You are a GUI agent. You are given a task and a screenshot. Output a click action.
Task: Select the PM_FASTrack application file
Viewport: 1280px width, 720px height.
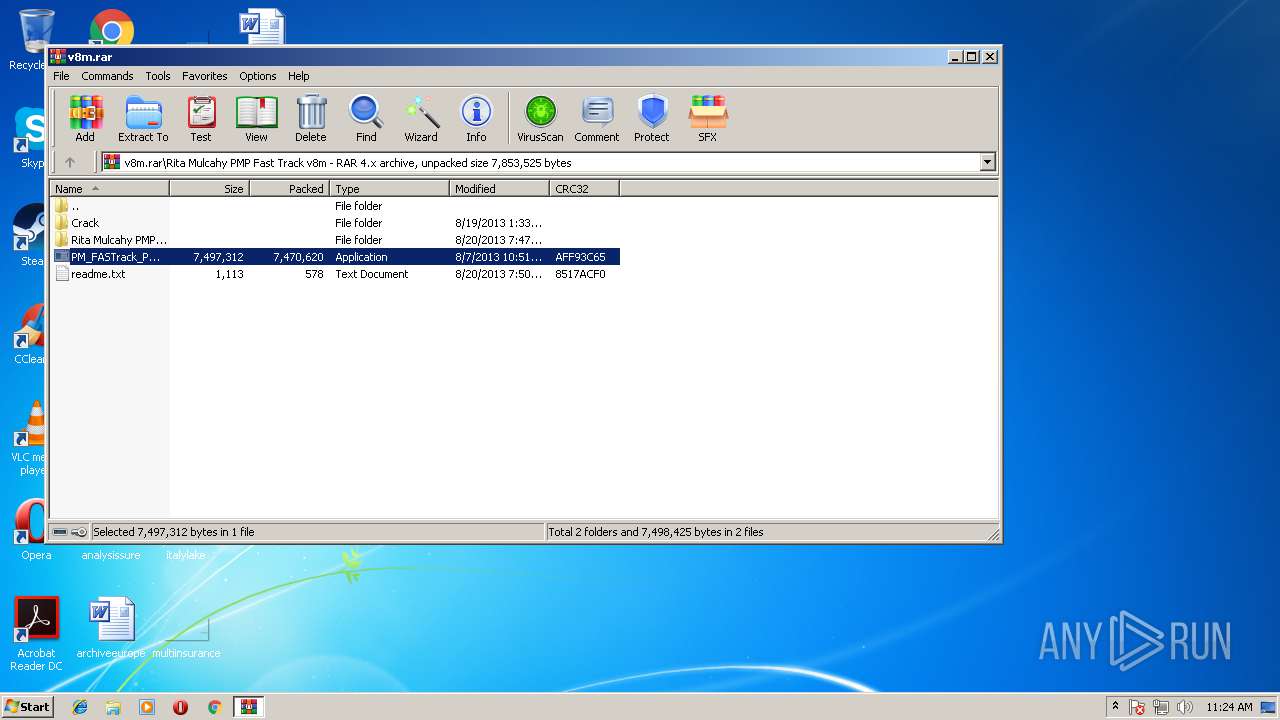(x=336, y=257)
